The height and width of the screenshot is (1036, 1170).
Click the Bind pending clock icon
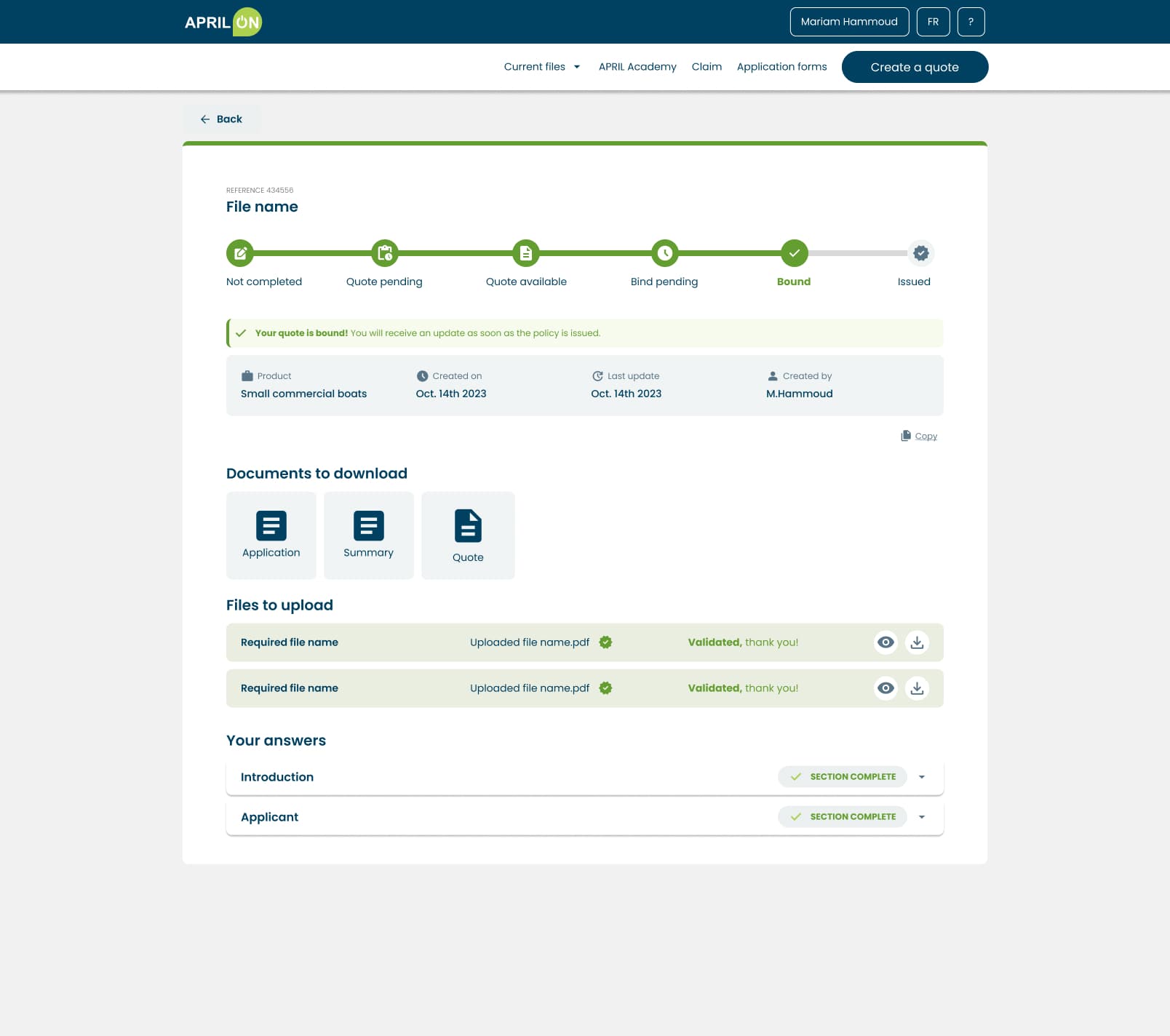click(664, 253)
